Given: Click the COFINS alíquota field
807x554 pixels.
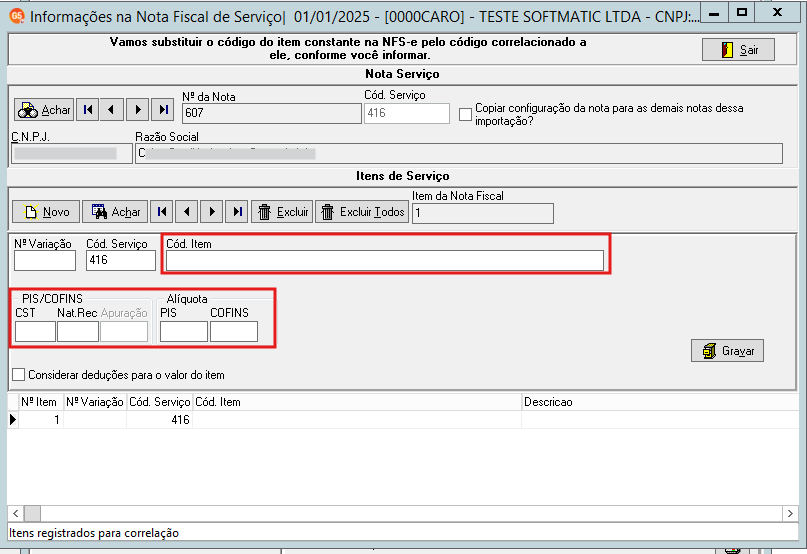Looking at the screenshot, I should (234, 332).
